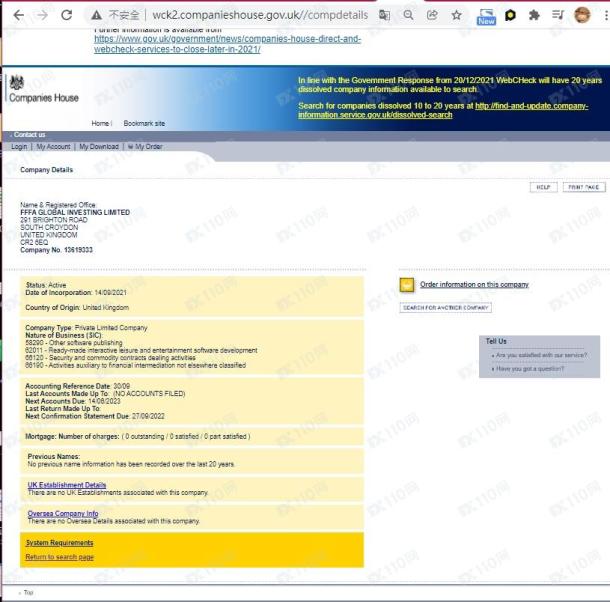
Task: Click Next Accounts Due 14/06/2023 line
Action: coord(73,401)
